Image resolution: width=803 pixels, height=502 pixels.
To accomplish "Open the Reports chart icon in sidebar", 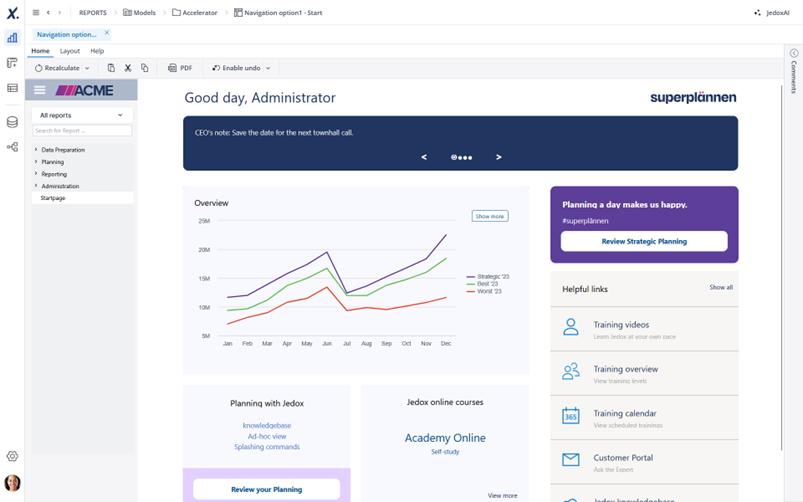I will [x=12, y=38].
